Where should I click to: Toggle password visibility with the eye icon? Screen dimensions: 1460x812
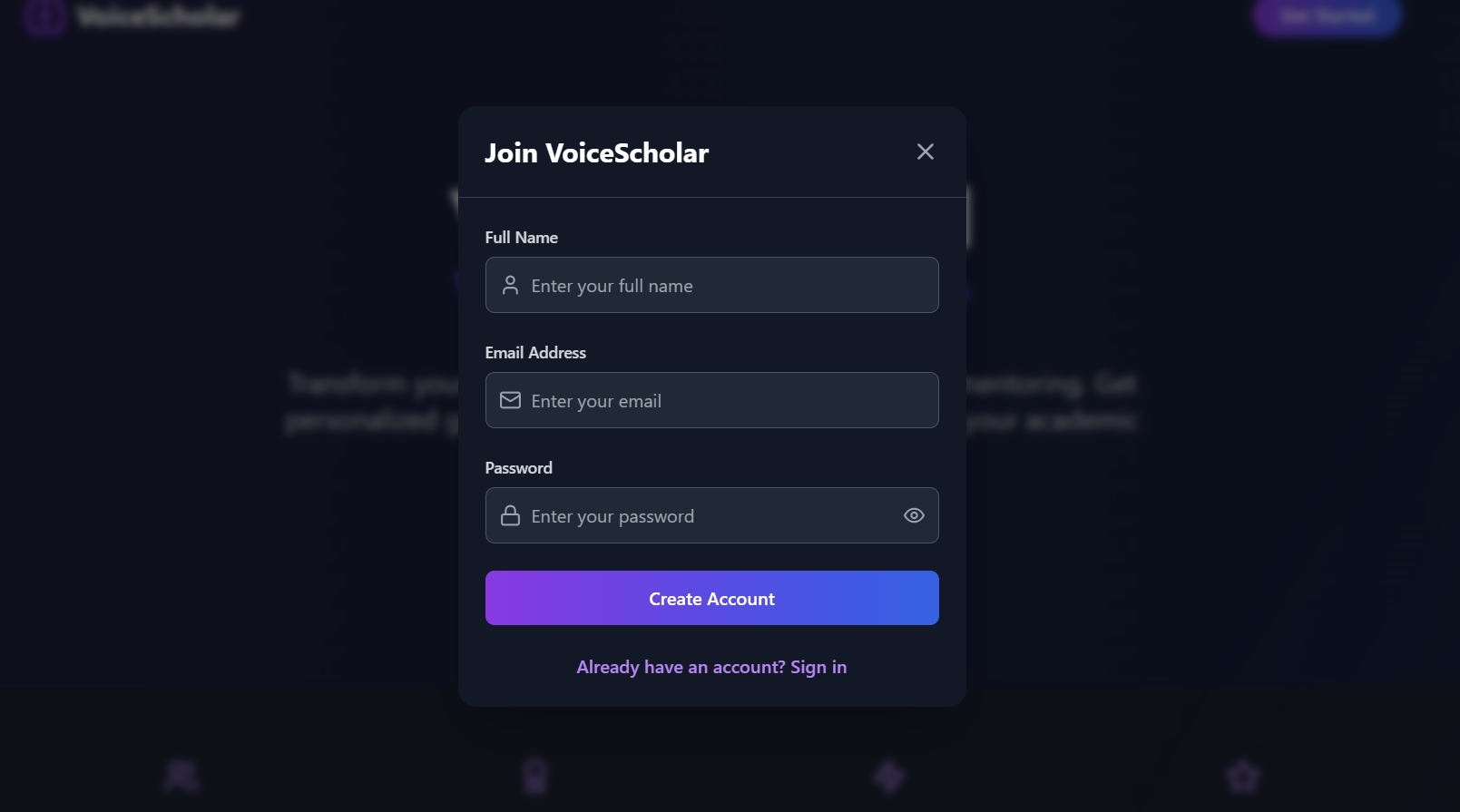914,515
